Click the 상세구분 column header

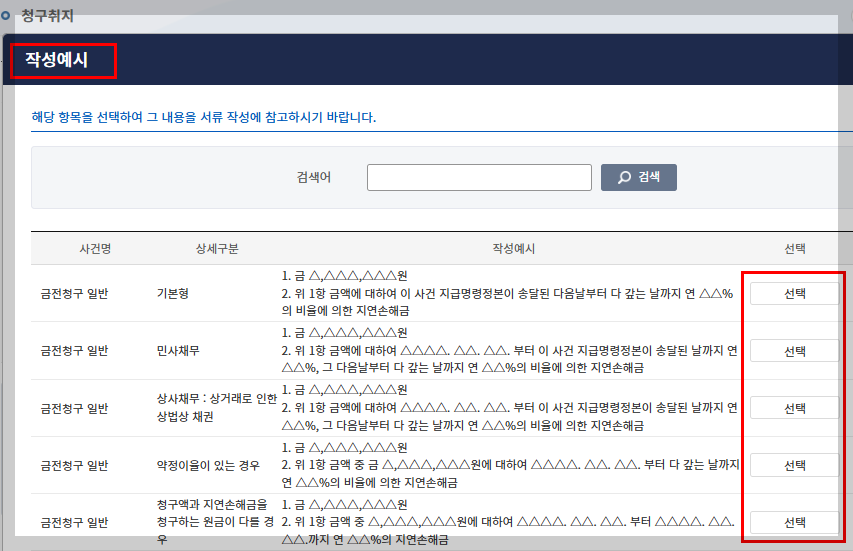[x=217, y=249]
